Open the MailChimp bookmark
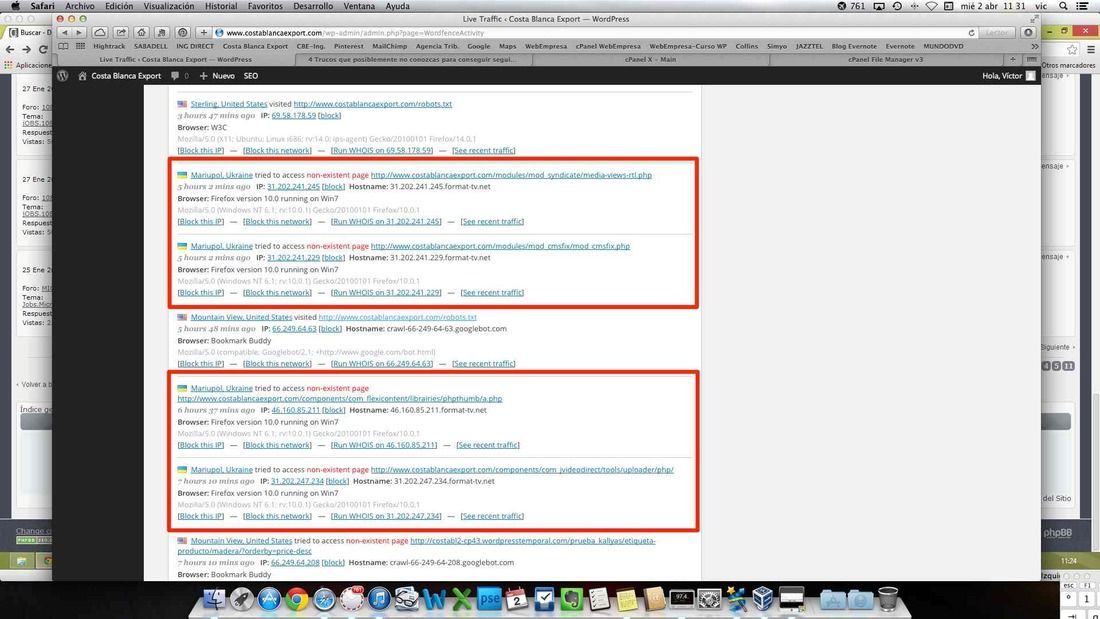1100x619 pixels. pyautogui.click(x=389, y=46)
